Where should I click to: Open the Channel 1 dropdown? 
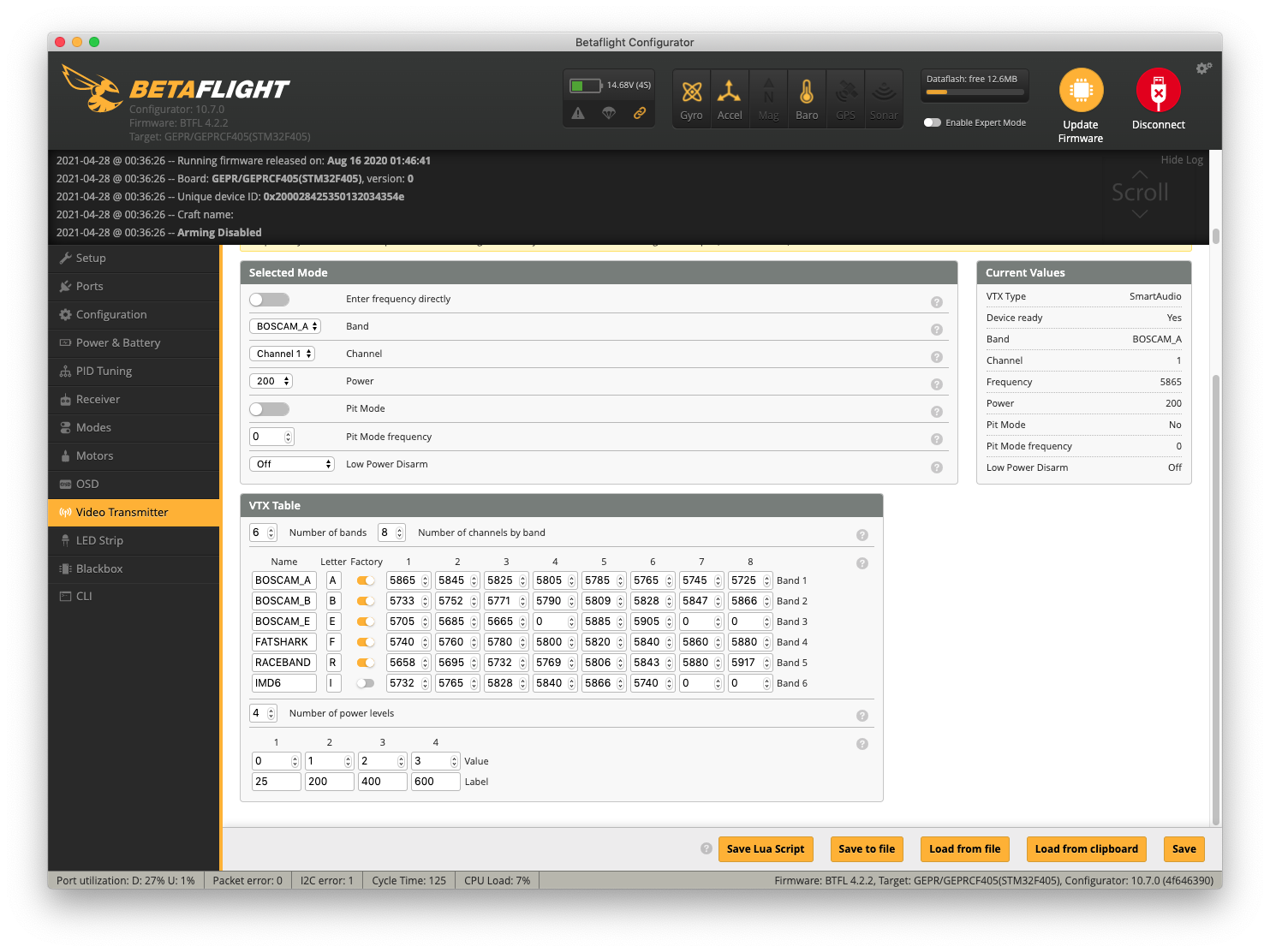click(282, 354)
